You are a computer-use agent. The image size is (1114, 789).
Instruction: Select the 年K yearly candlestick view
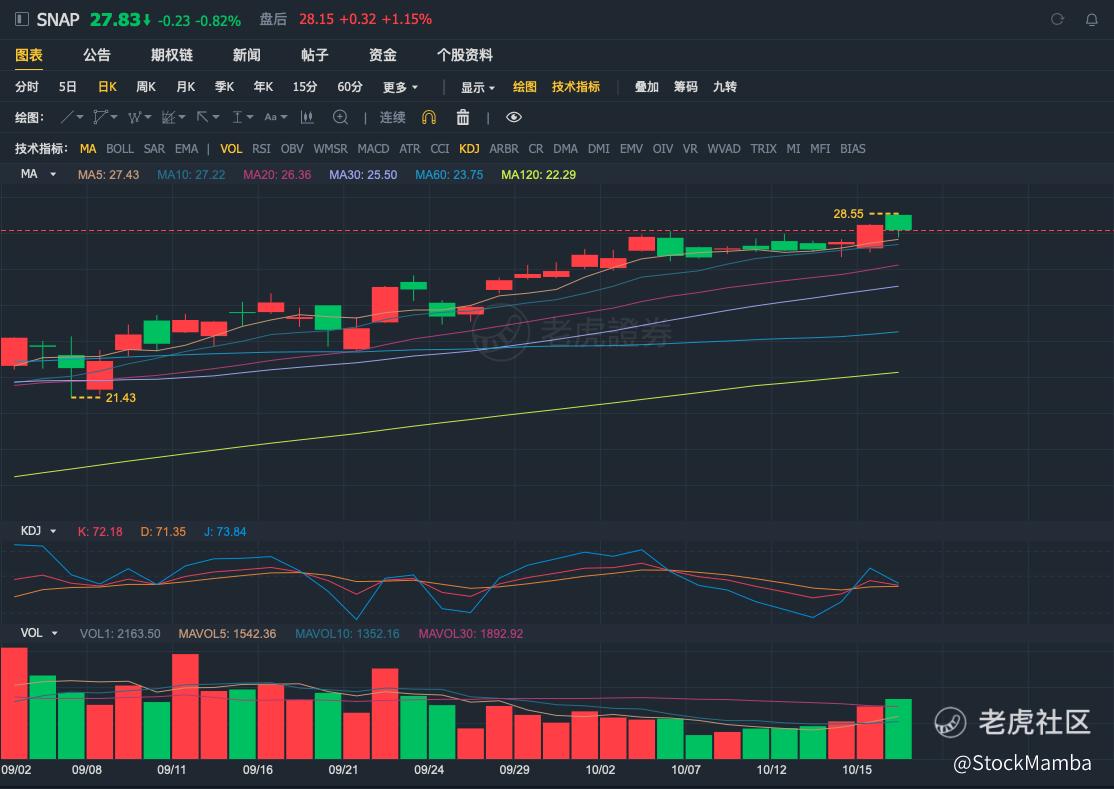(264, 87)
